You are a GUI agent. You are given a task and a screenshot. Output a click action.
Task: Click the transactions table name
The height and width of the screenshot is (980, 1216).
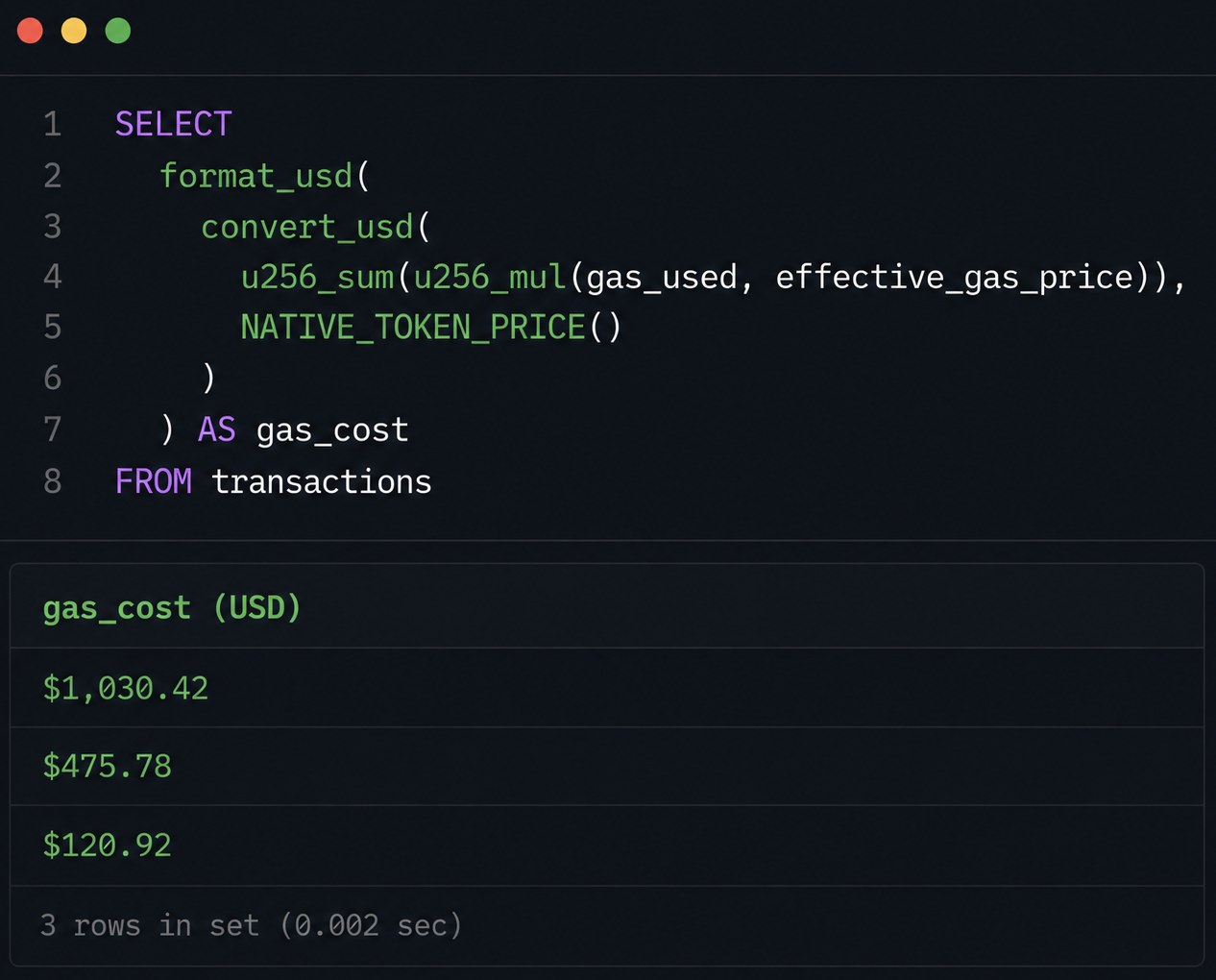coord(322,481)
